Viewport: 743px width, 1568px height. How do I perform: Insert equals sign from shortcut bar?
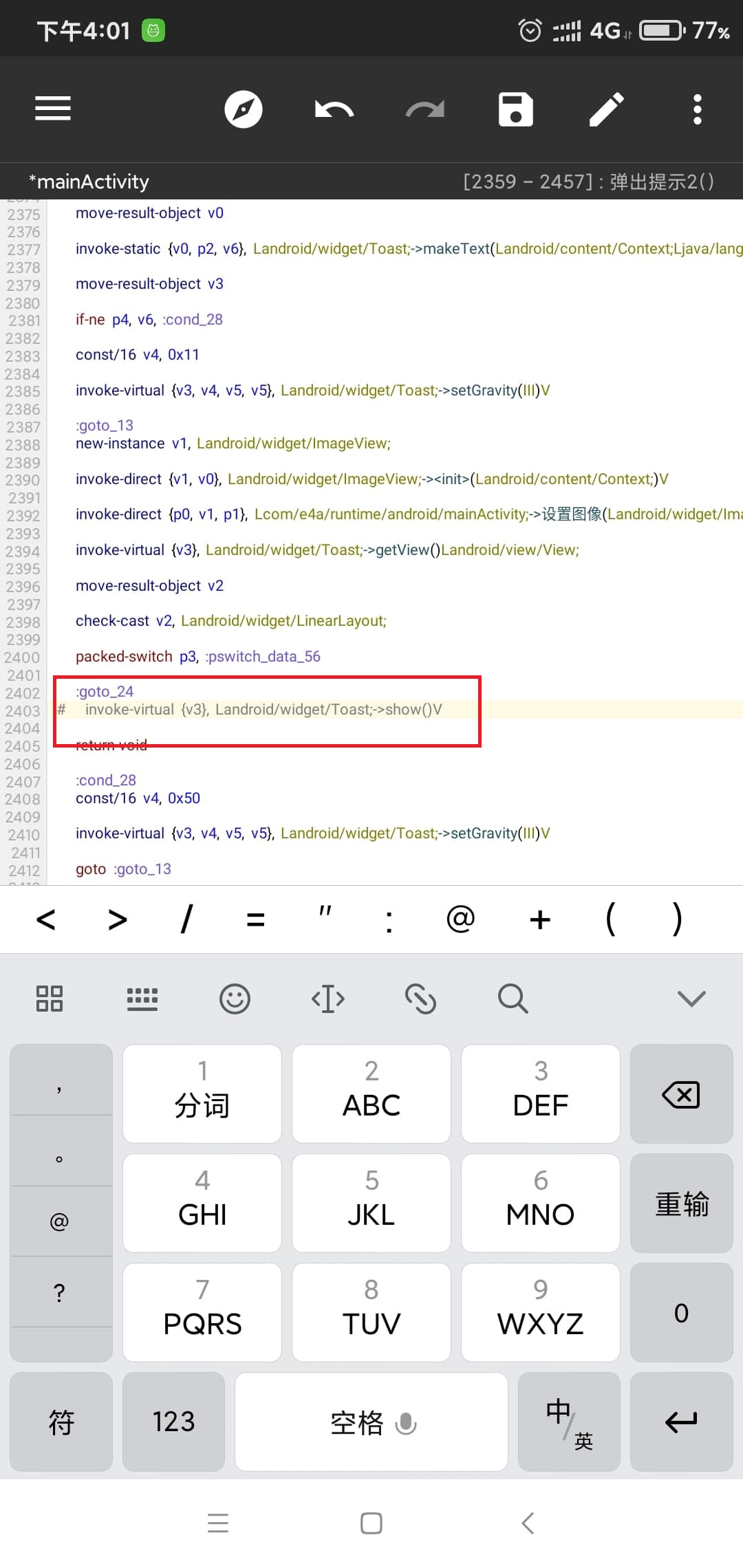pyautogui.click(x=255, y=919)
